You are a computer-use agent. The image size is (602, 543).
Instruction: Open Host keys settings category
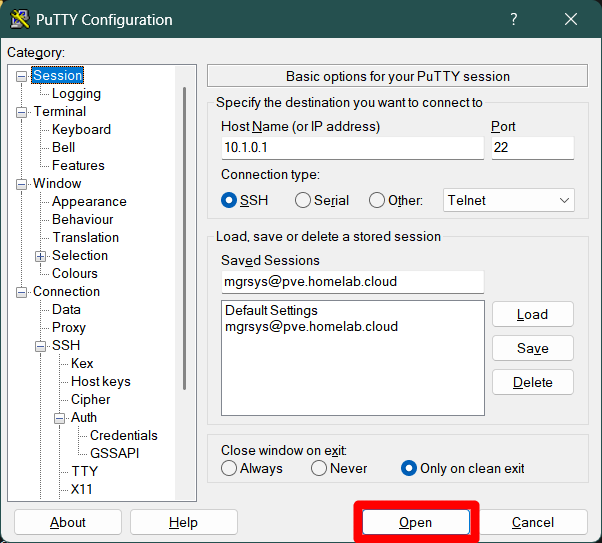(101, 381)
